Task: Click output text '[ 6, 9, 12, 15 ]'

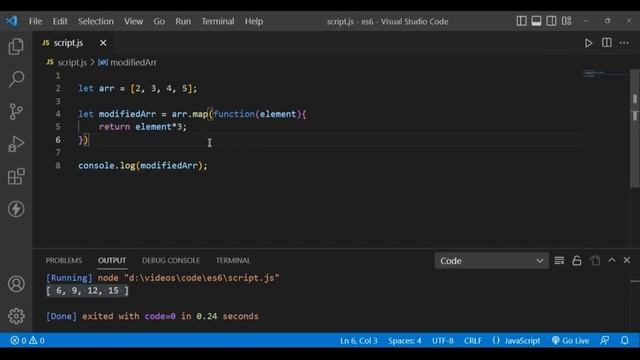Action: pos(87,291)
